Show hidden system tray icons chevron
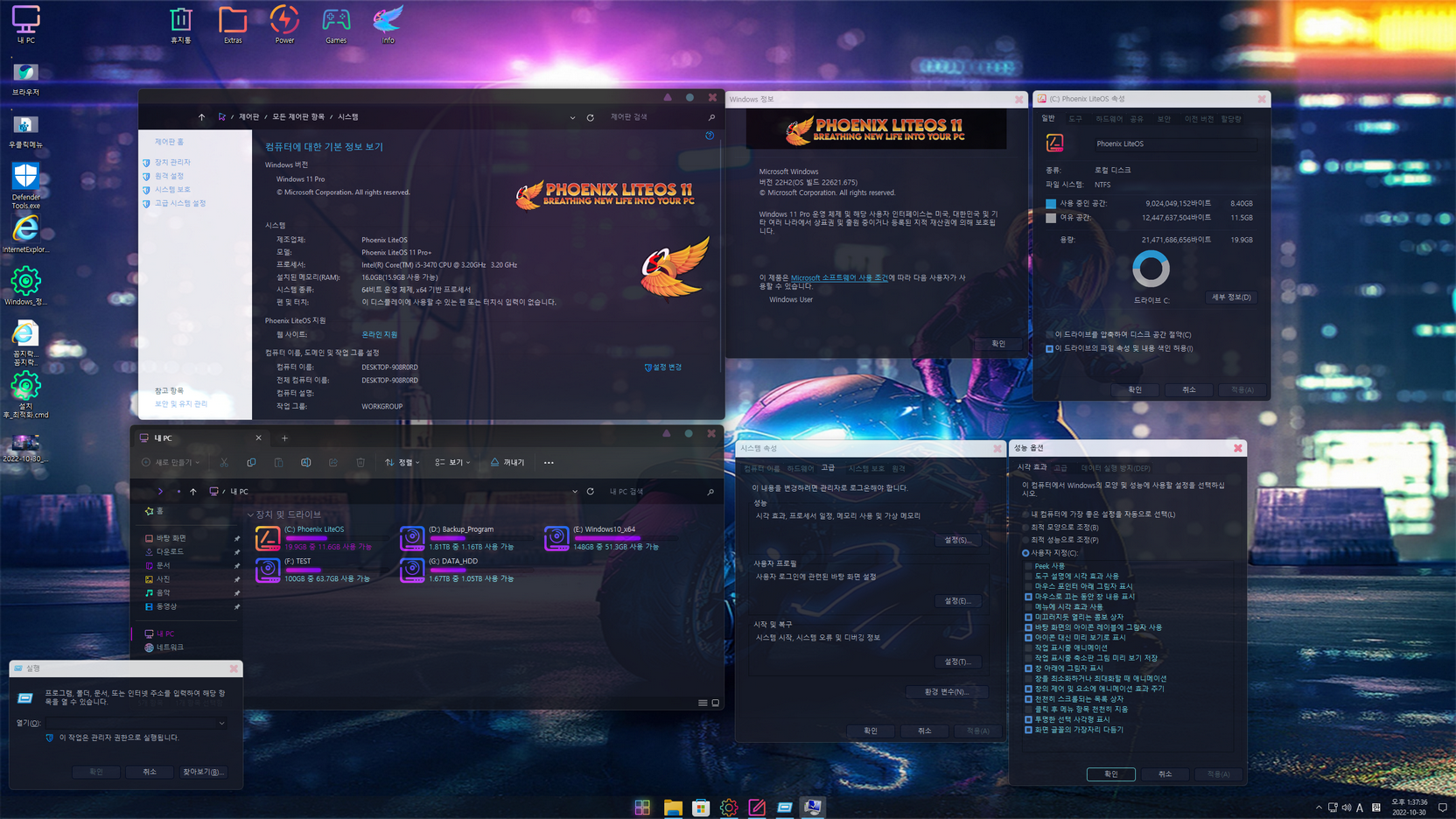Image resolution: width=1456 pixels, height=819 pixels. 1319,808
